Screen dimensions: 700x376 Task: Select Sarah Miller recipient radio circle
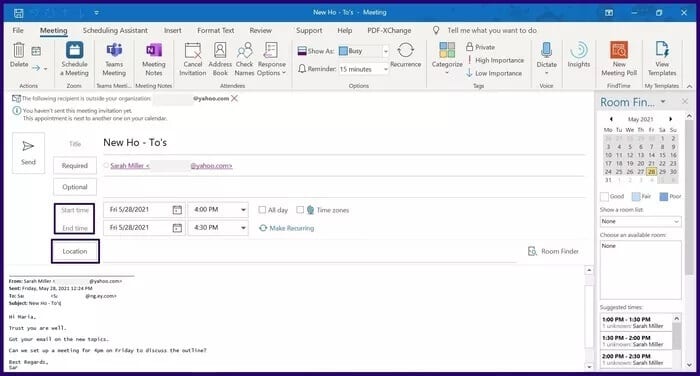[106, 166]
